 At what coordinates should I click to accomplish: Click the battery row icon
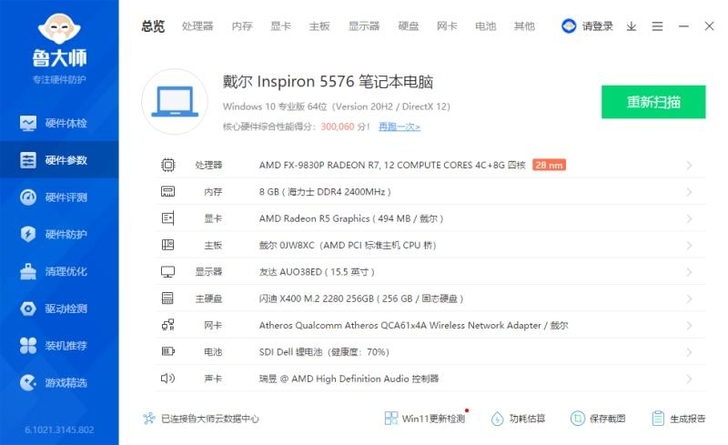click(168, 352)
